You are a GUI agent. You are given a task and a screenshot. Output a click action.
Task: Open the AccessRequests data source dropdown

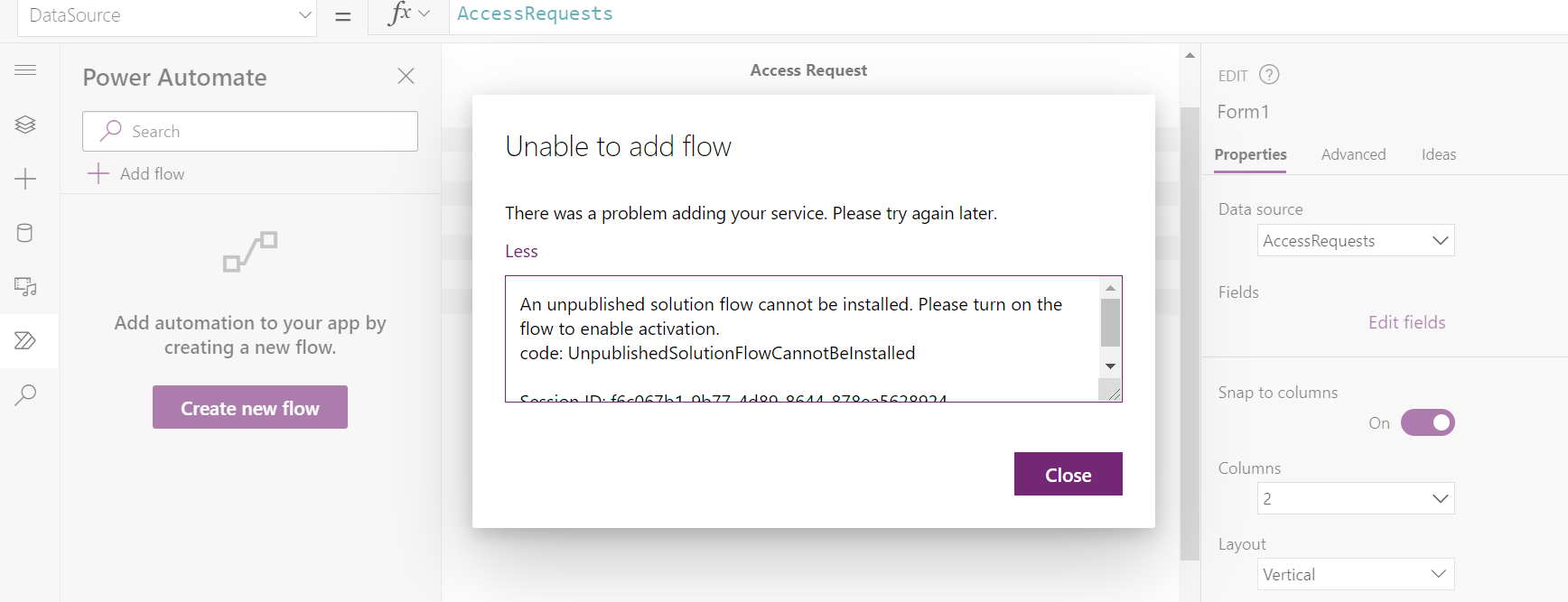pyautogui.click(x=1356, y=240)
